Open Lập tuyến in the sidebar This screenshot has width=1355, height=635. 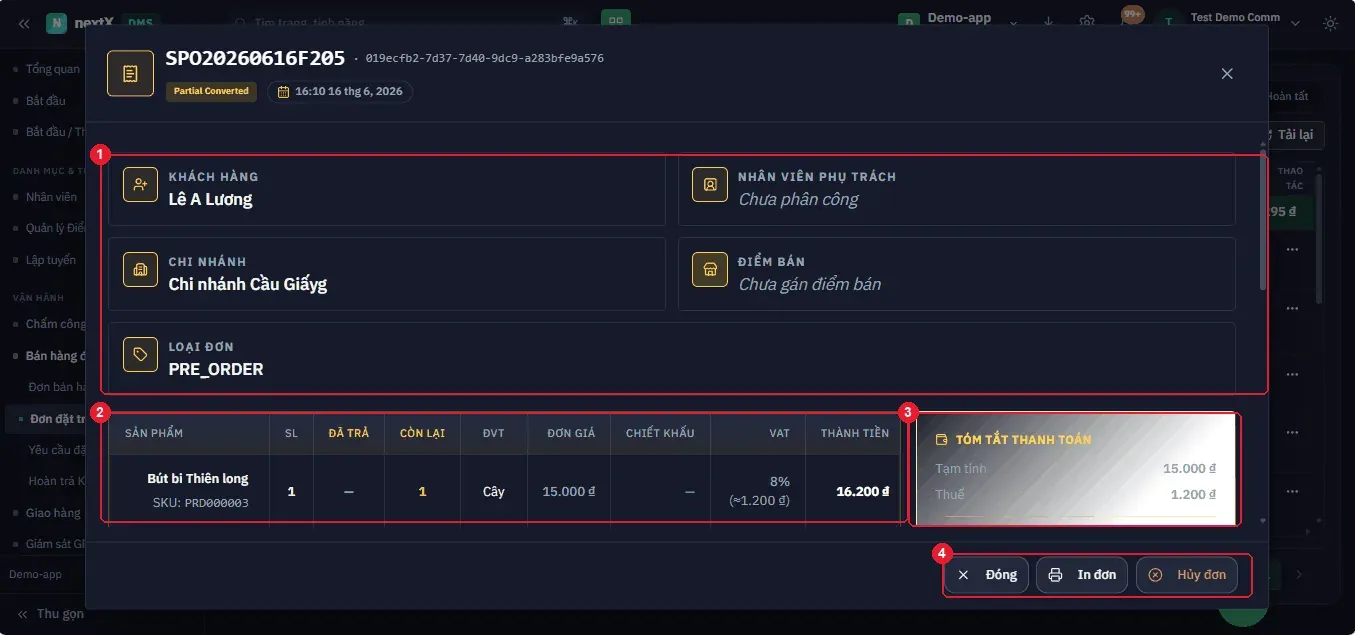pyautogui.click(x=51, y=260)
